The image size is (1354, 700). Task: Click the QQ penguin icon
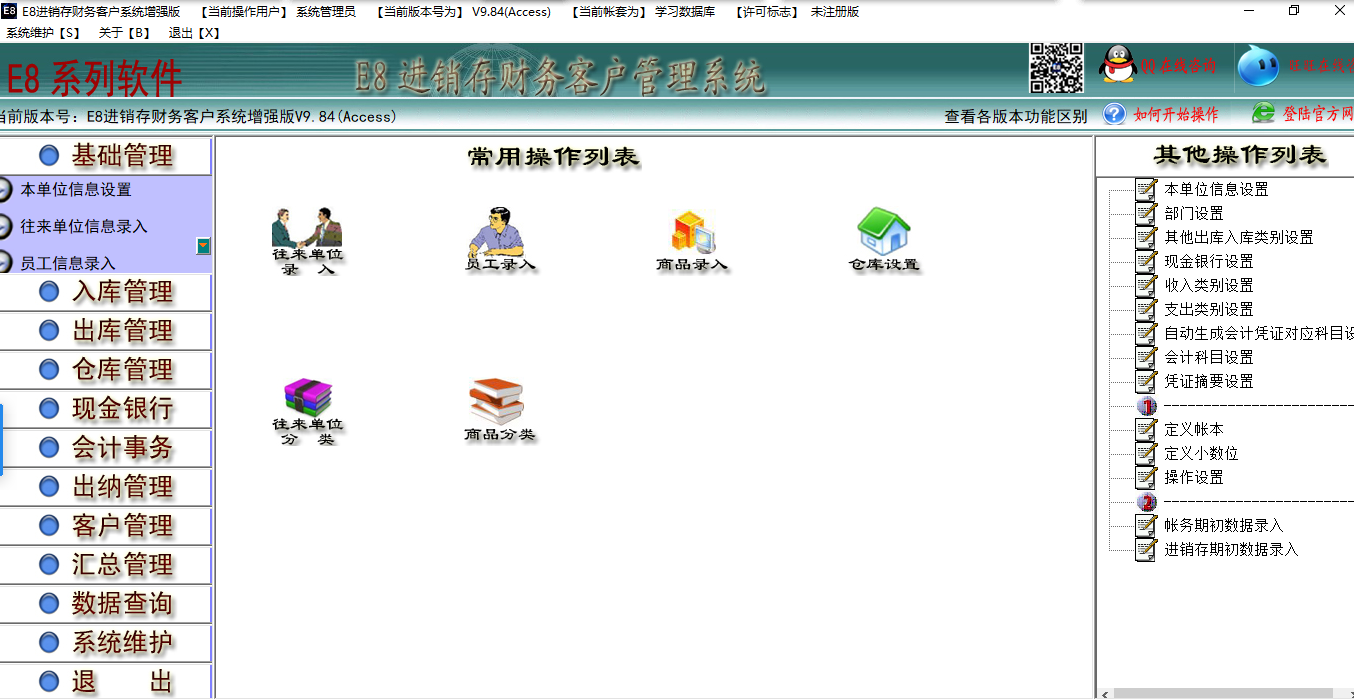click(x=1118, y=65)
